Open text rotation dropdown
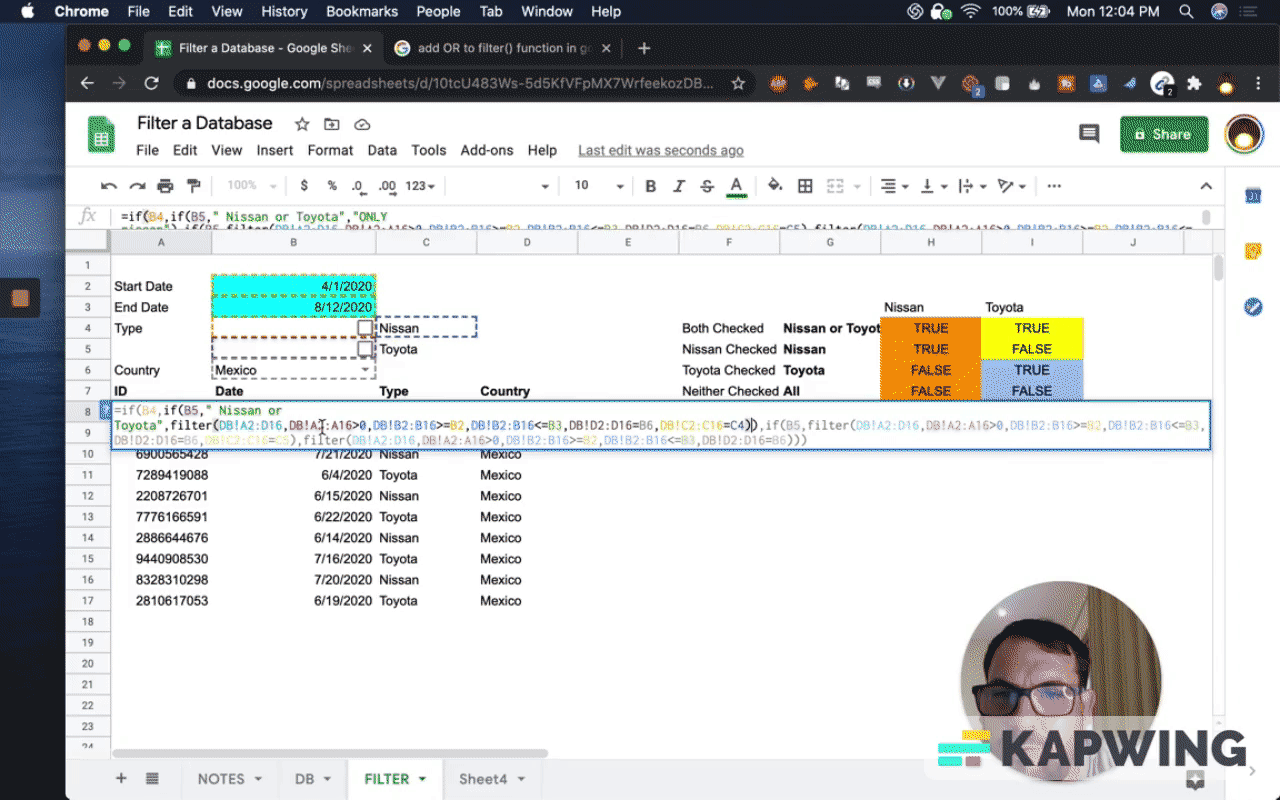This screenshot has width=1280, height=800. pos(1011,186)
